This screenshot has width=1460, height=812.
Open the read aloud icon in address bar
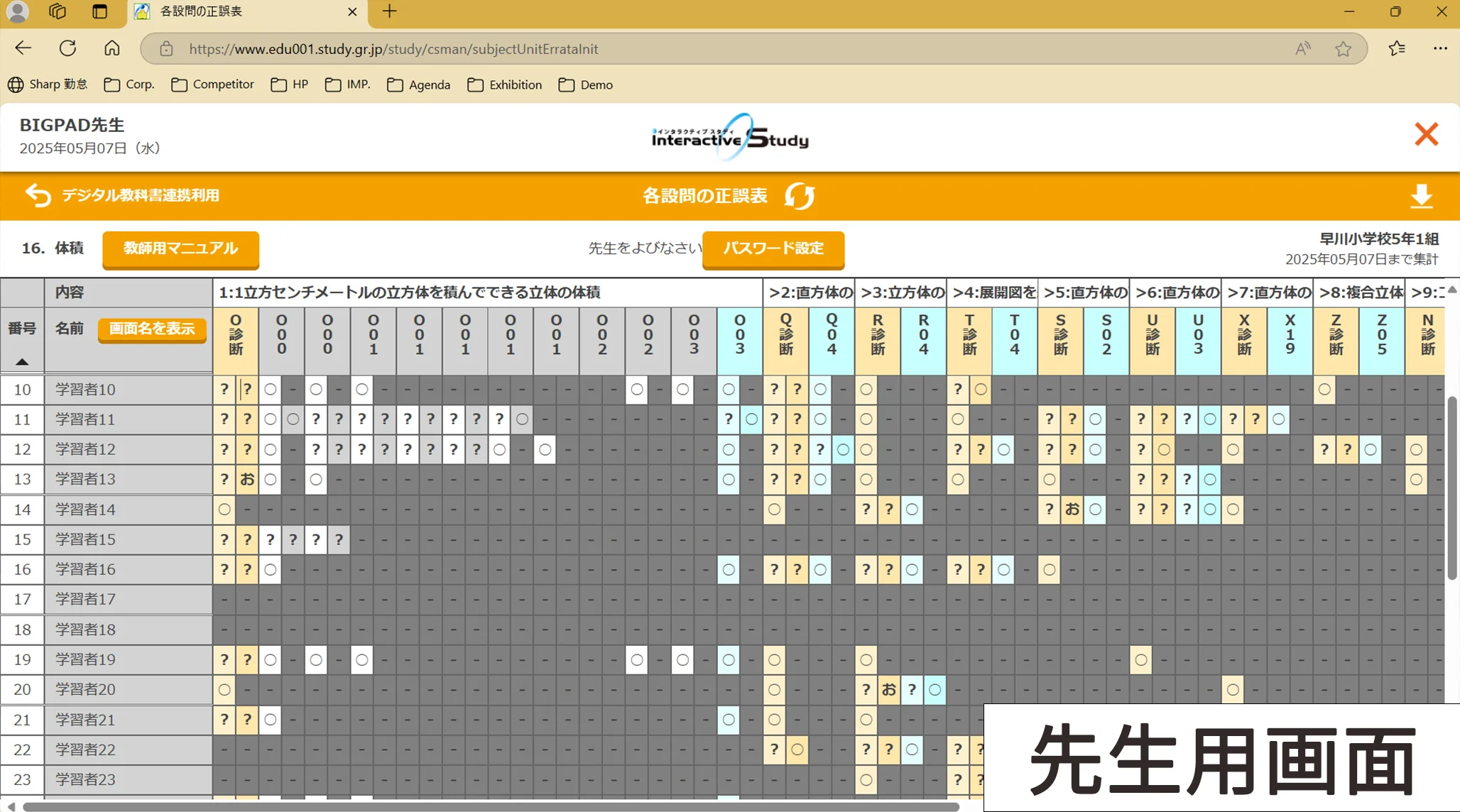[x=1302, y=49]
